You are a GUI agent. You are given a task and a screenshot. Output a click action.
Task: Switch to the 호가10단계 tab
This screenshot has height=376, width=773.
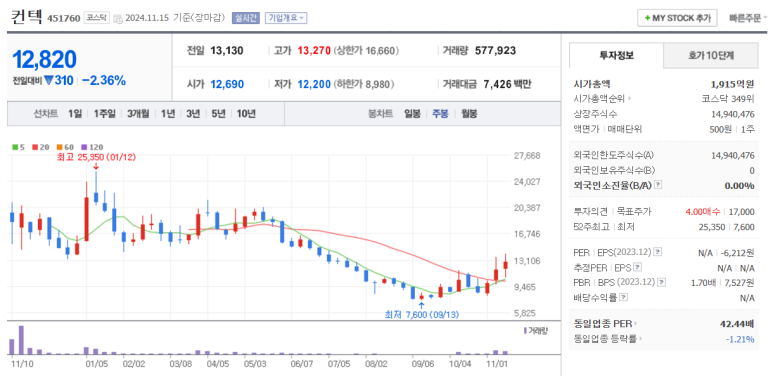[711, 56]
